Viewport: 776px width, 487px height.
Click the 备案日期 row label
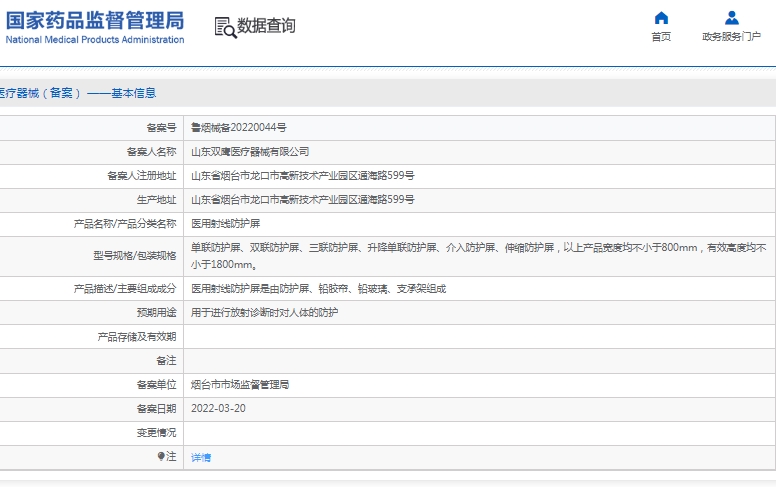click(156, 409)
